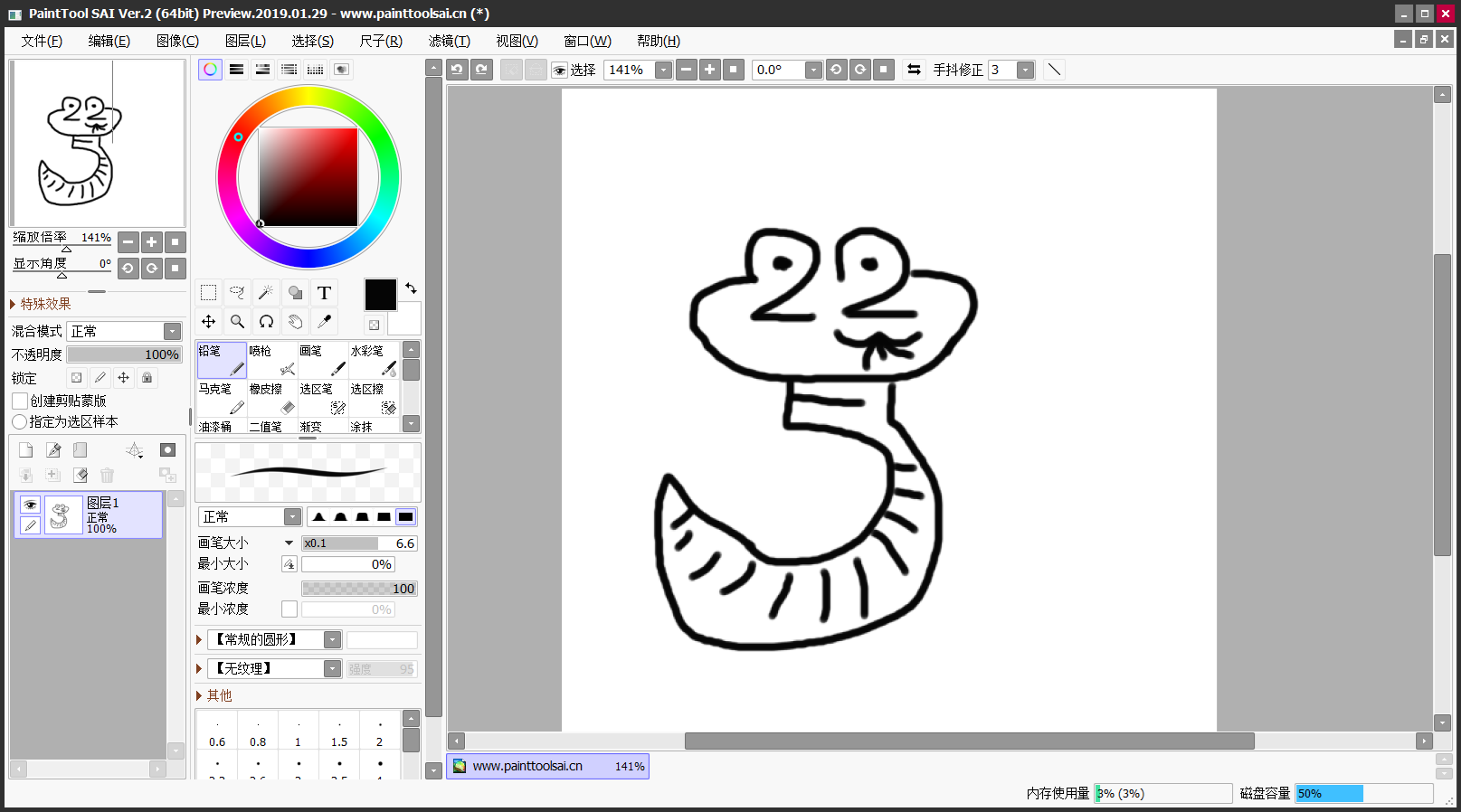1461x812 pixels.
Task: Open the 文件(F) menu
Action: tap(42, 41)
